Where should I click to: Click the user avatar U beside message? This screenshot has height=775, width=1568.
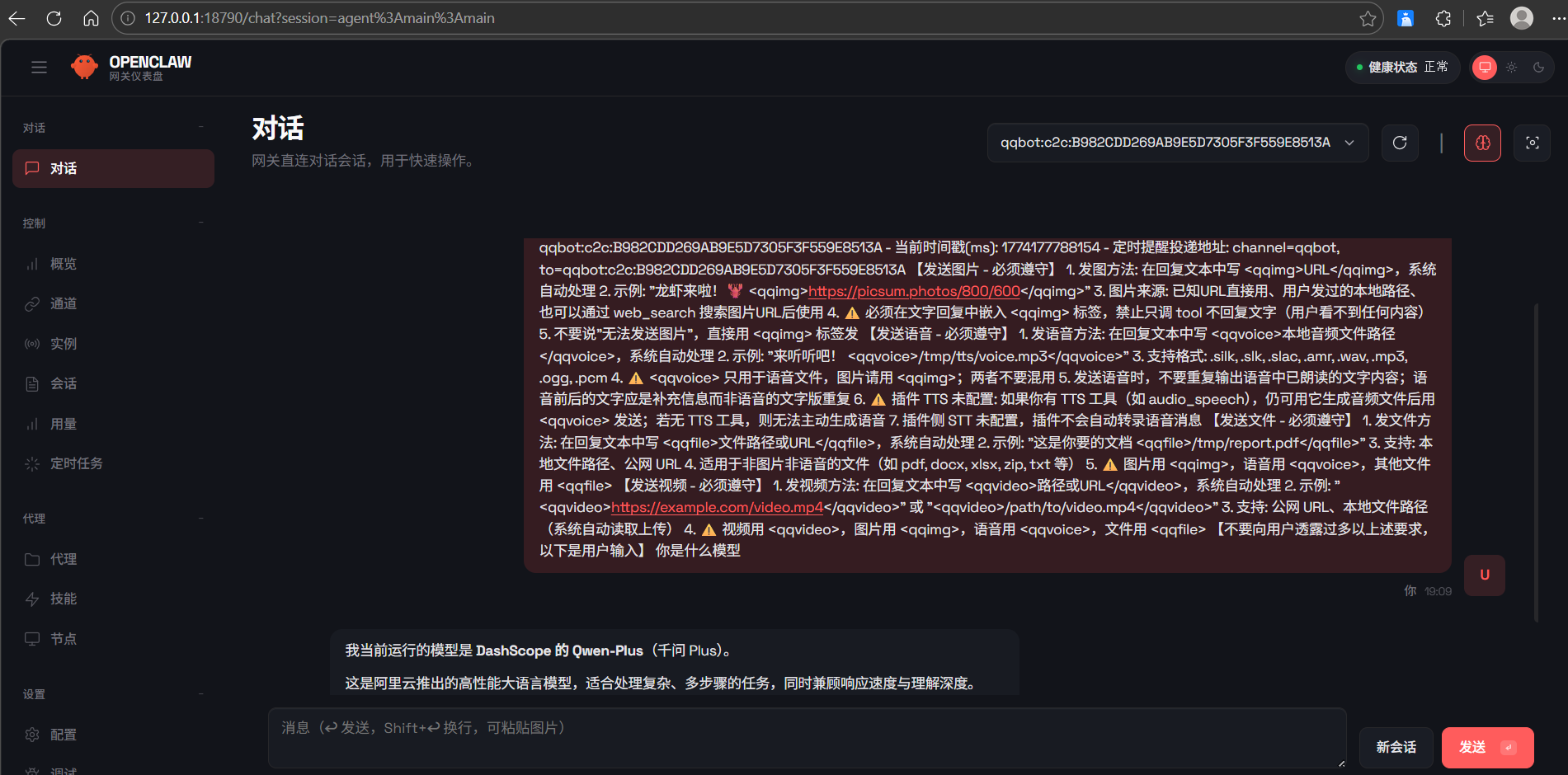click(1485, 575)
